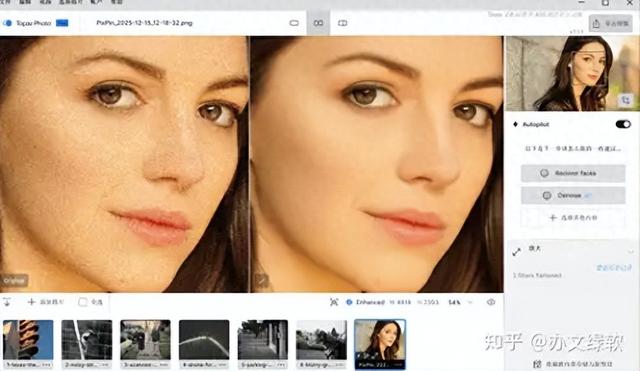Add another enhancement with plus button
The image size is (640, 371).
click(573, 218)
